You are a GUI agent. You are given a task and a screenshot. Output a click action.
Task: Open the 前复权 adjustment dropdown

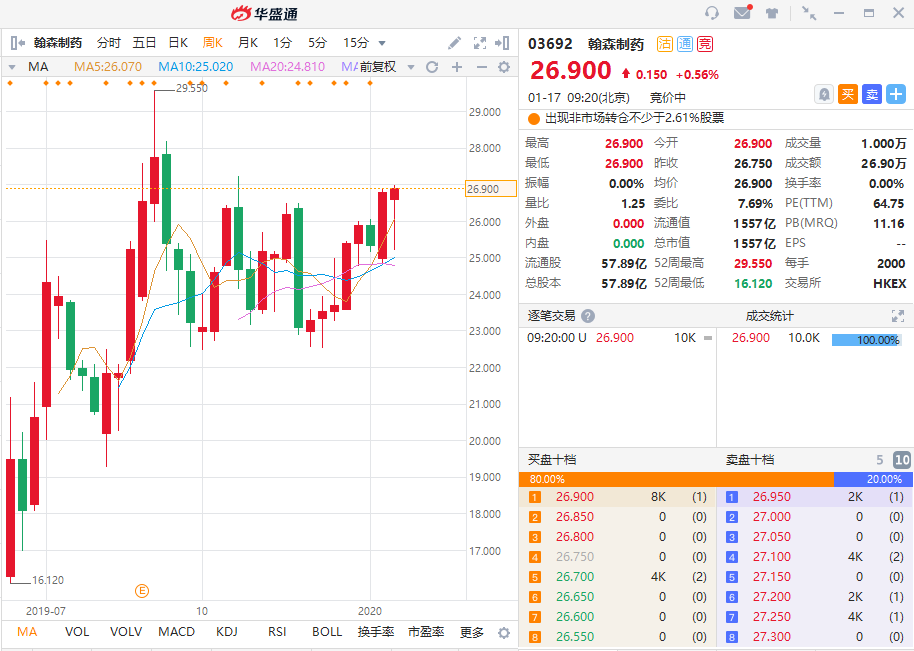(x=411, y=67)
